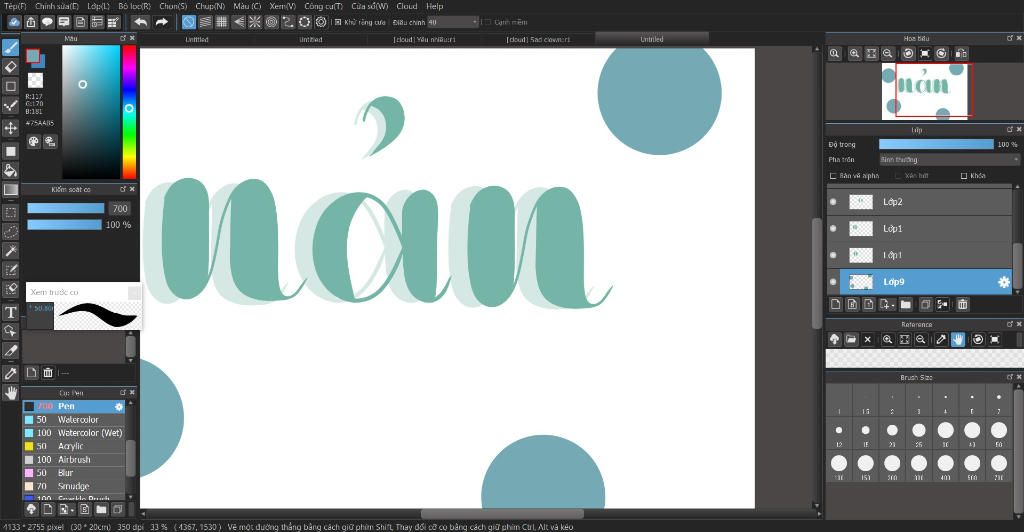
Task: Click cloud upload icon in Reference panel
Action: (x=834, y=339)
